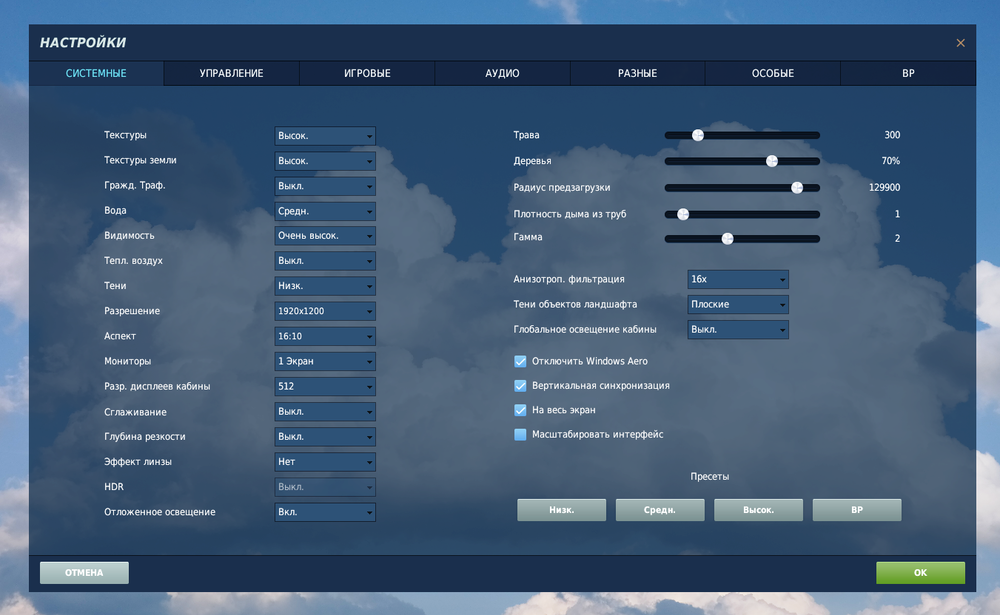1000x615 pixels.
Task: Open the Видимость dropdown
Action: (325, 235)
